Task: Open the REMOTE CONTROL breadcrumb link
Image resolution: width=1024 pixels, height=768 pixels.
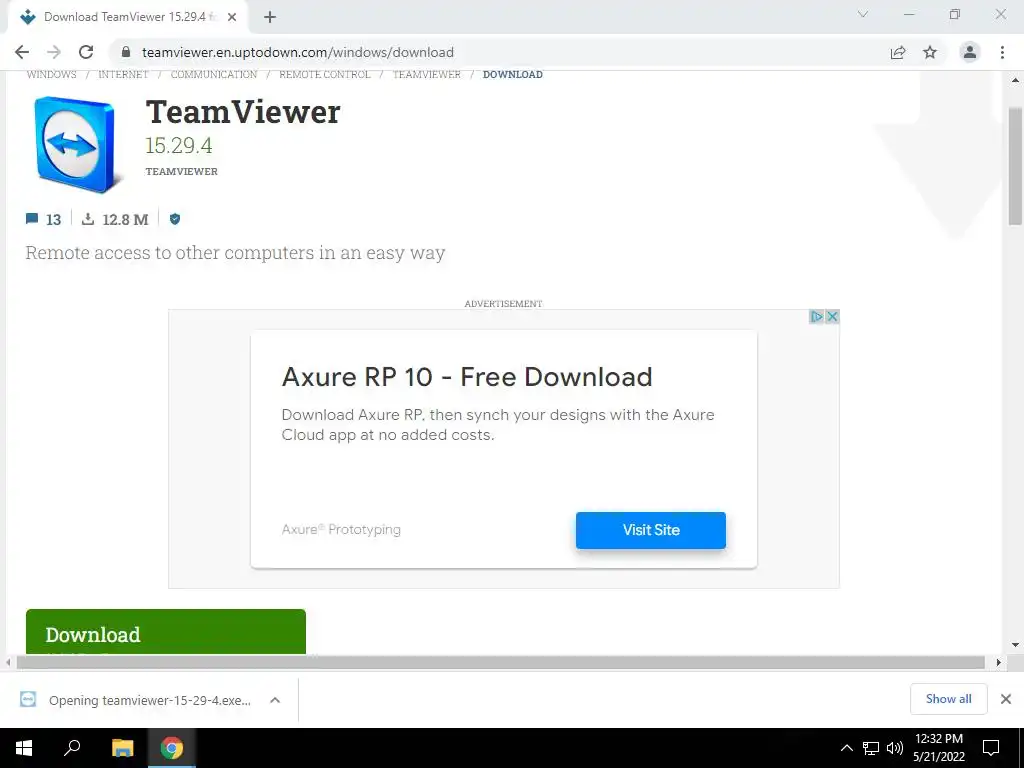Action: coord(325,74)
